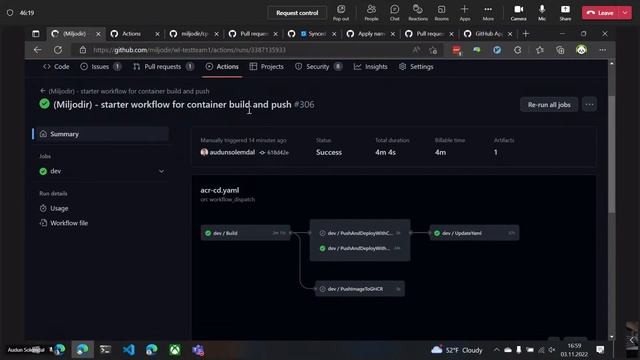Open the browser settings ellipsis menu
The image size is (640, 360).
[602, 50]
